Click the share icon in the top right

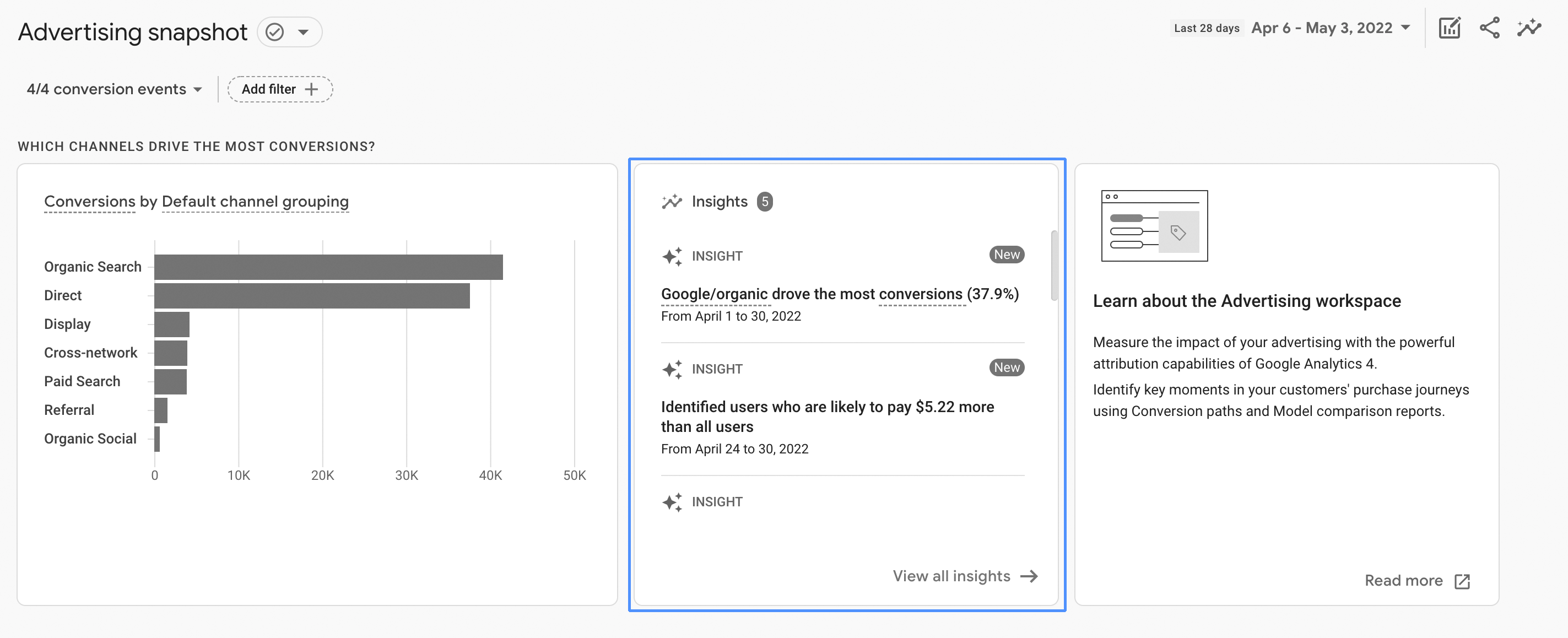(x=1492, y=28)
